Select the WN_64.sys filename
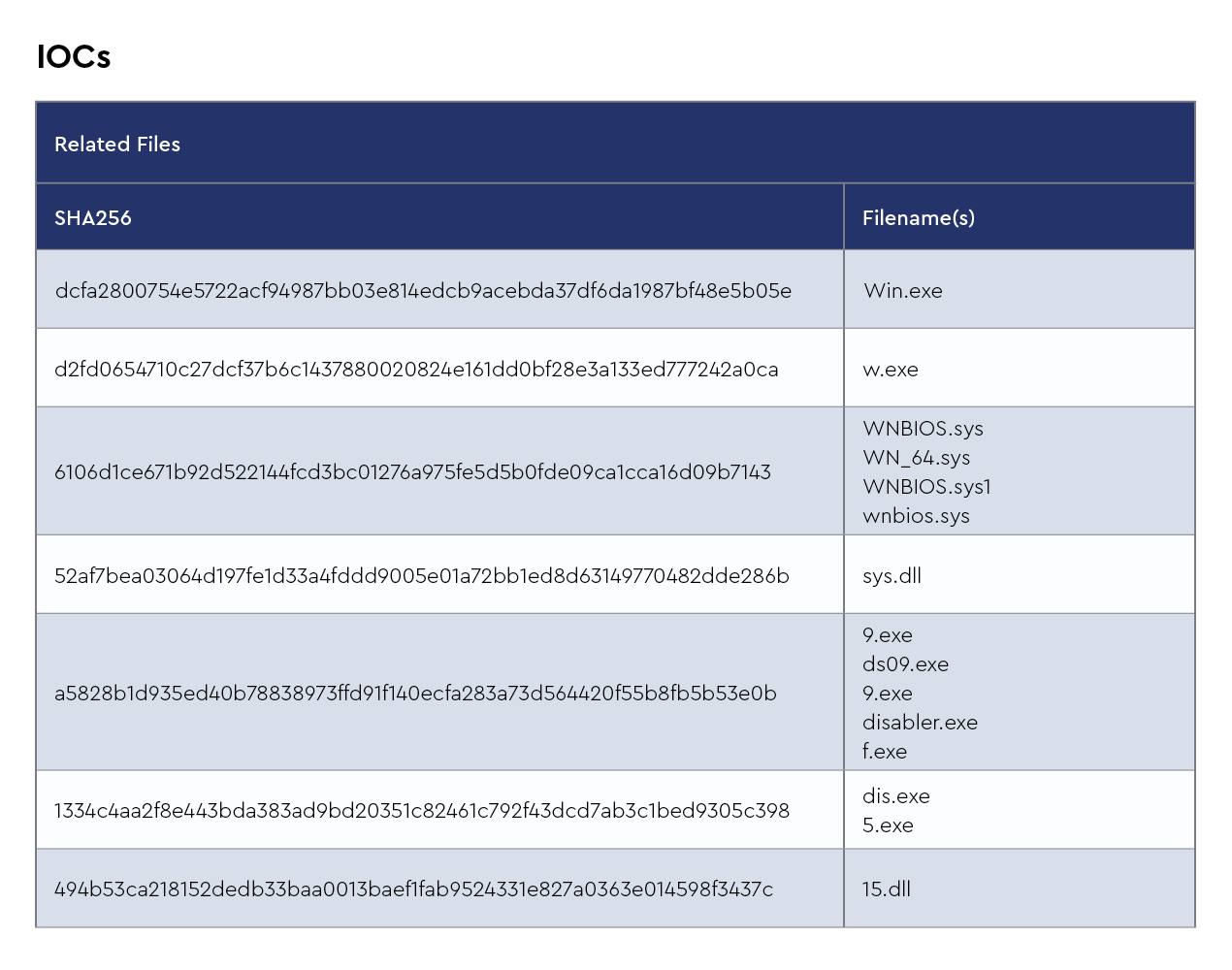The width and height of the screenshot is (1232, 970). 916,458
